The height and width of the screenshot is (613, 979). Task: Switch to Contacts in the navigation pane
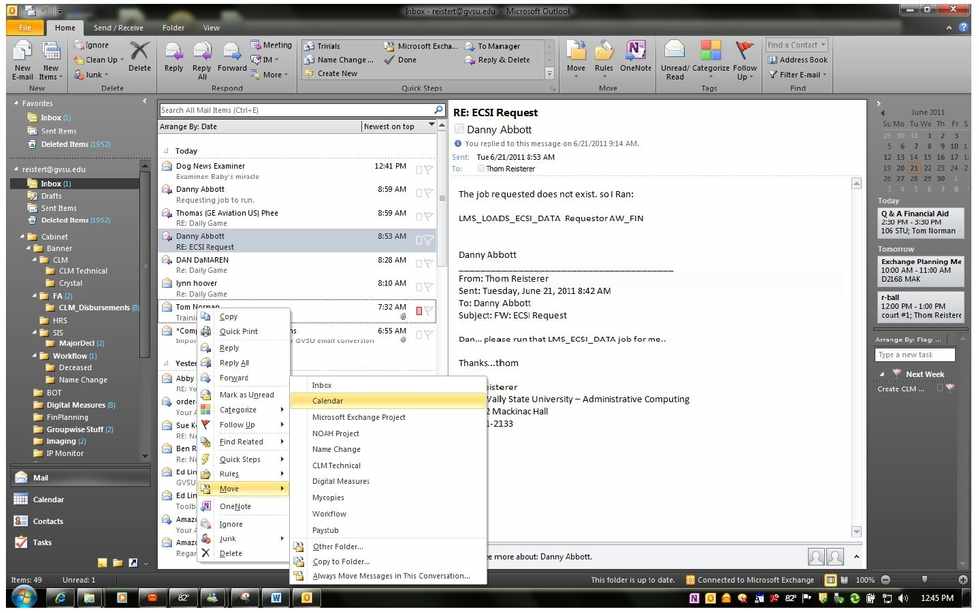[47, 521]
